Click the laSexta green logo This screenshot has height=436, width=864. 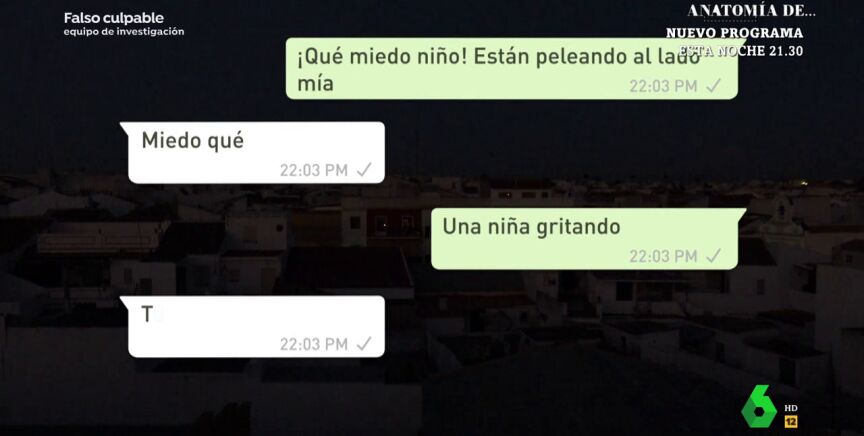[759, 407]
